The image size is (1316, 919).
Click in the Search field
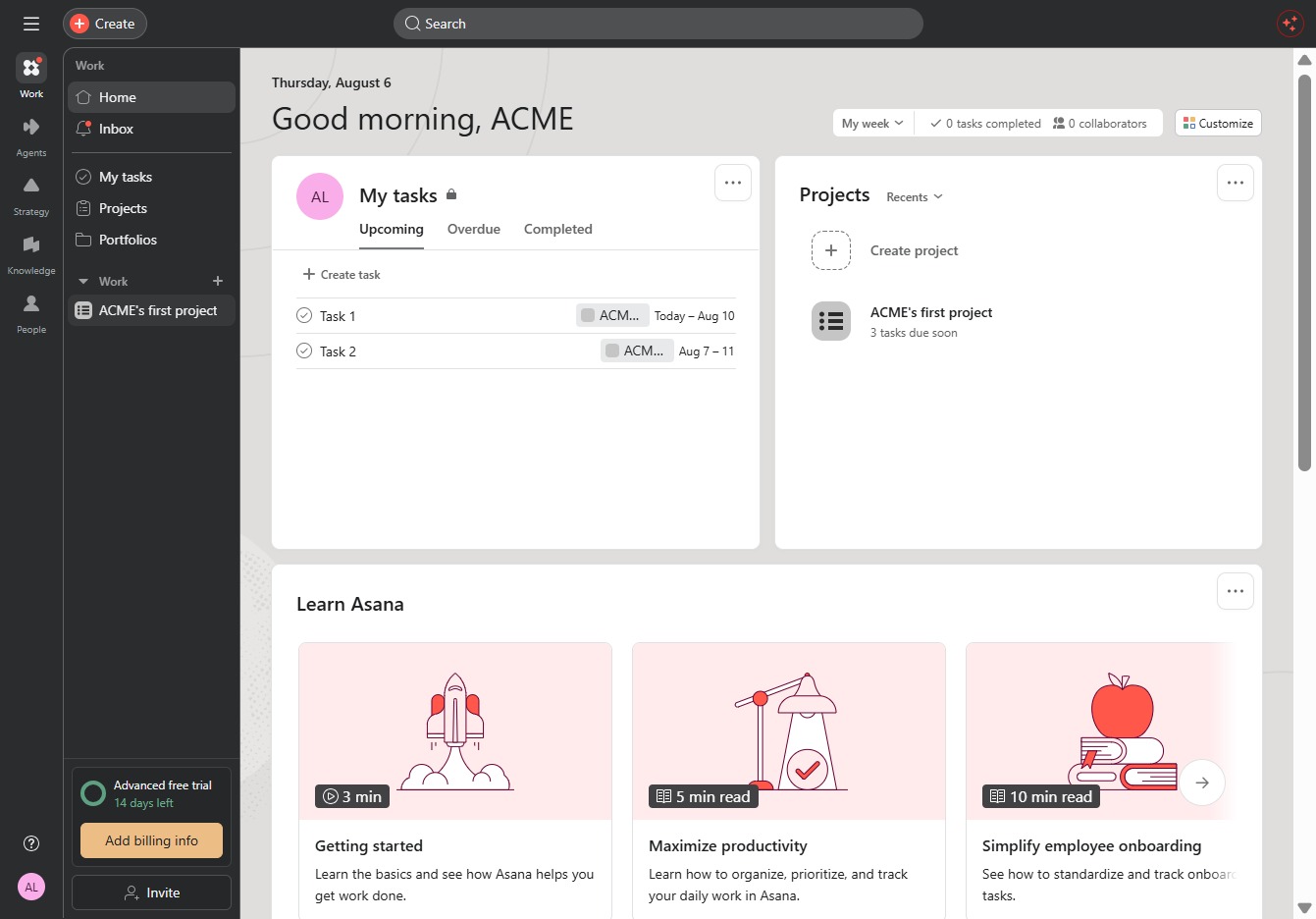click(658, 24)
